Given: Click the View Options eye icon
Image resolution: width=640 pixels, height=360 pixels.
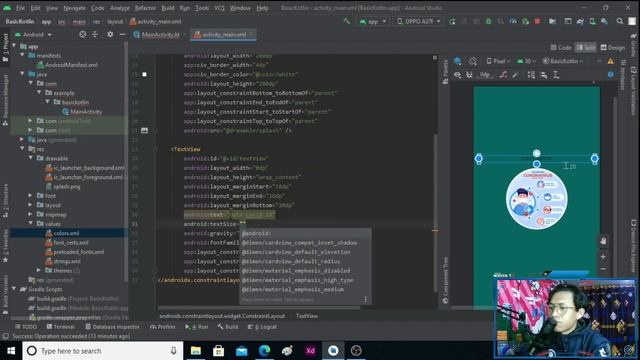Looking at the screenshot, I should (458, 75).
